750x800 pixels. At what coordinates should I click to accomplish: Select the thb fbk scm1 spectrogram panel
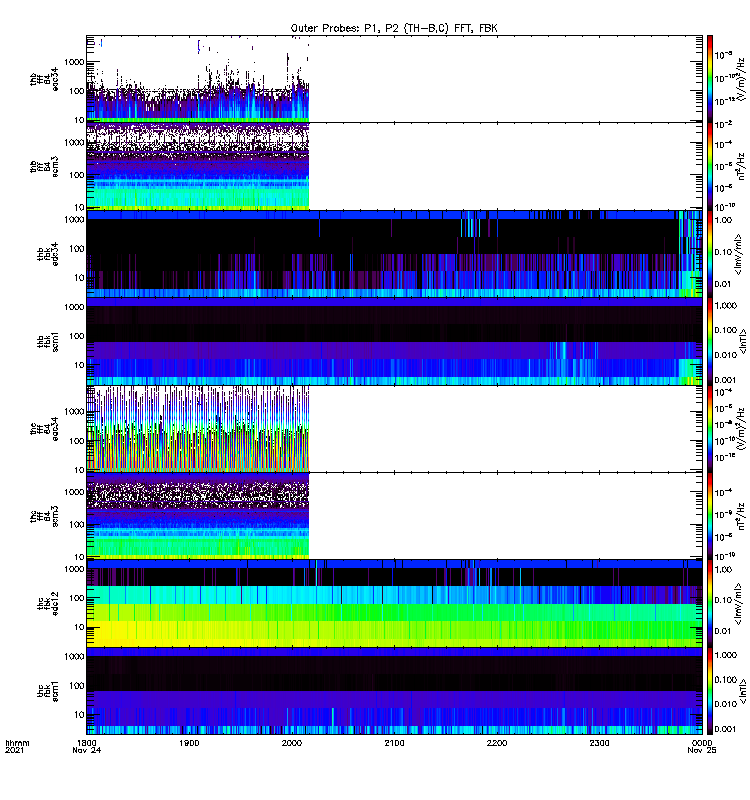click(394, 341)
